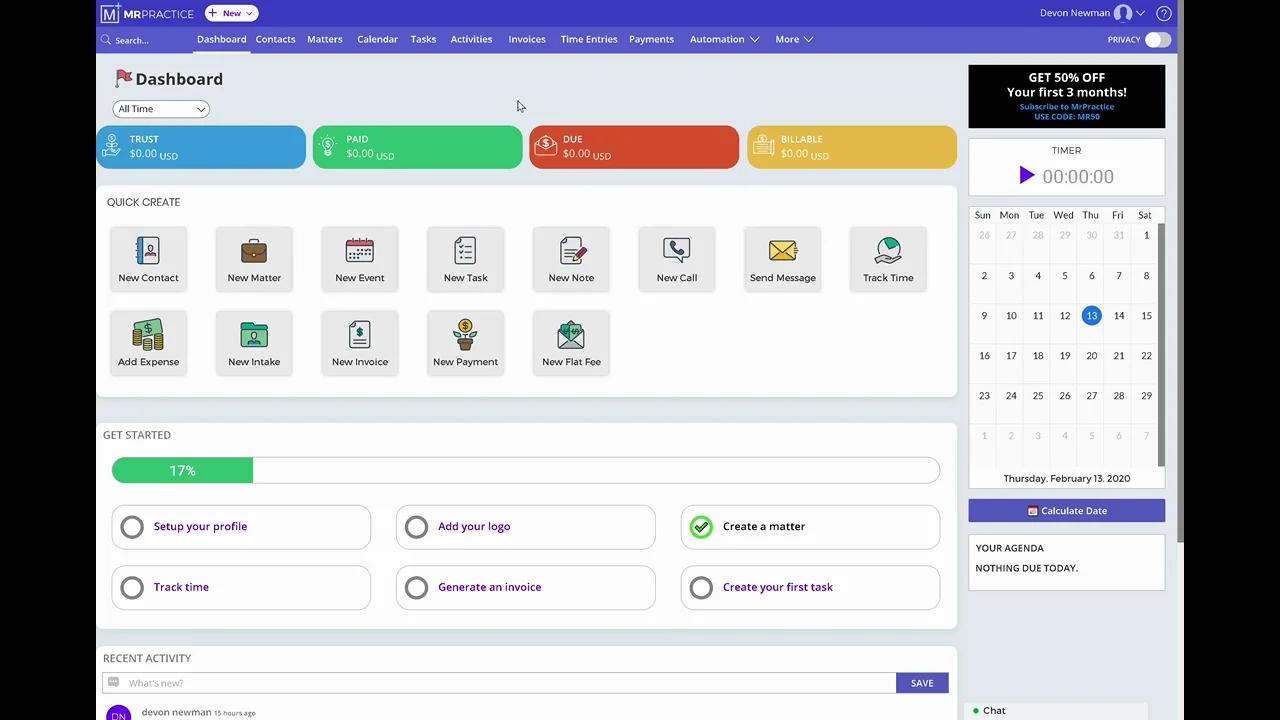
Task: Click the Save button for recent activity
Action: tap(922, 683)
